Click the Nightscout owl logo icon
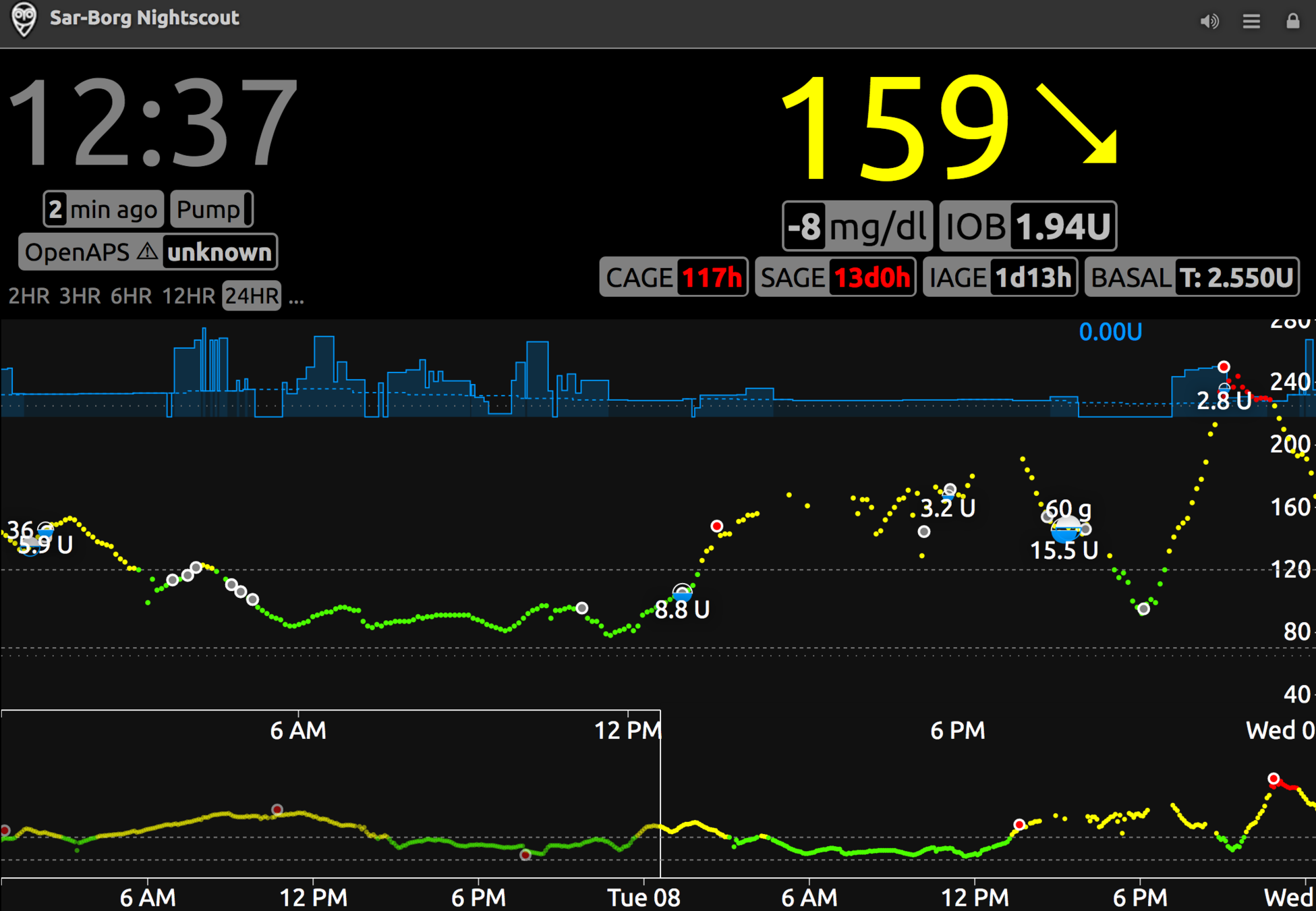1316x911 pixels. [24, 20]
